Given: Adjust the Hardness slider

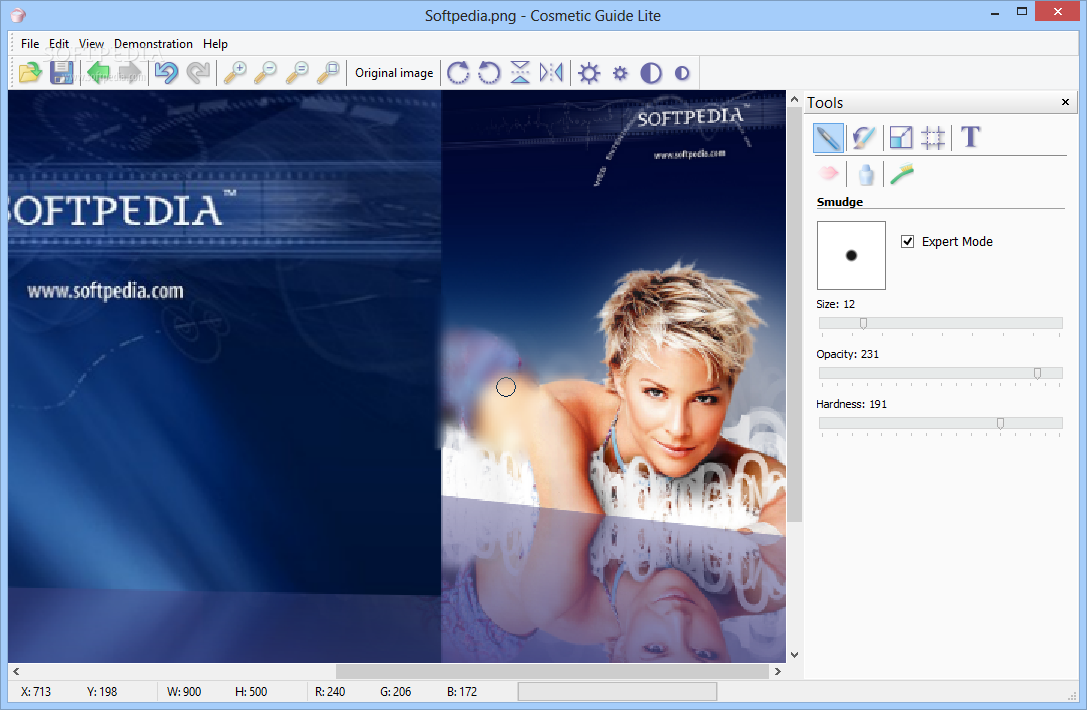Looking at the screenshot, I should 940,423.
